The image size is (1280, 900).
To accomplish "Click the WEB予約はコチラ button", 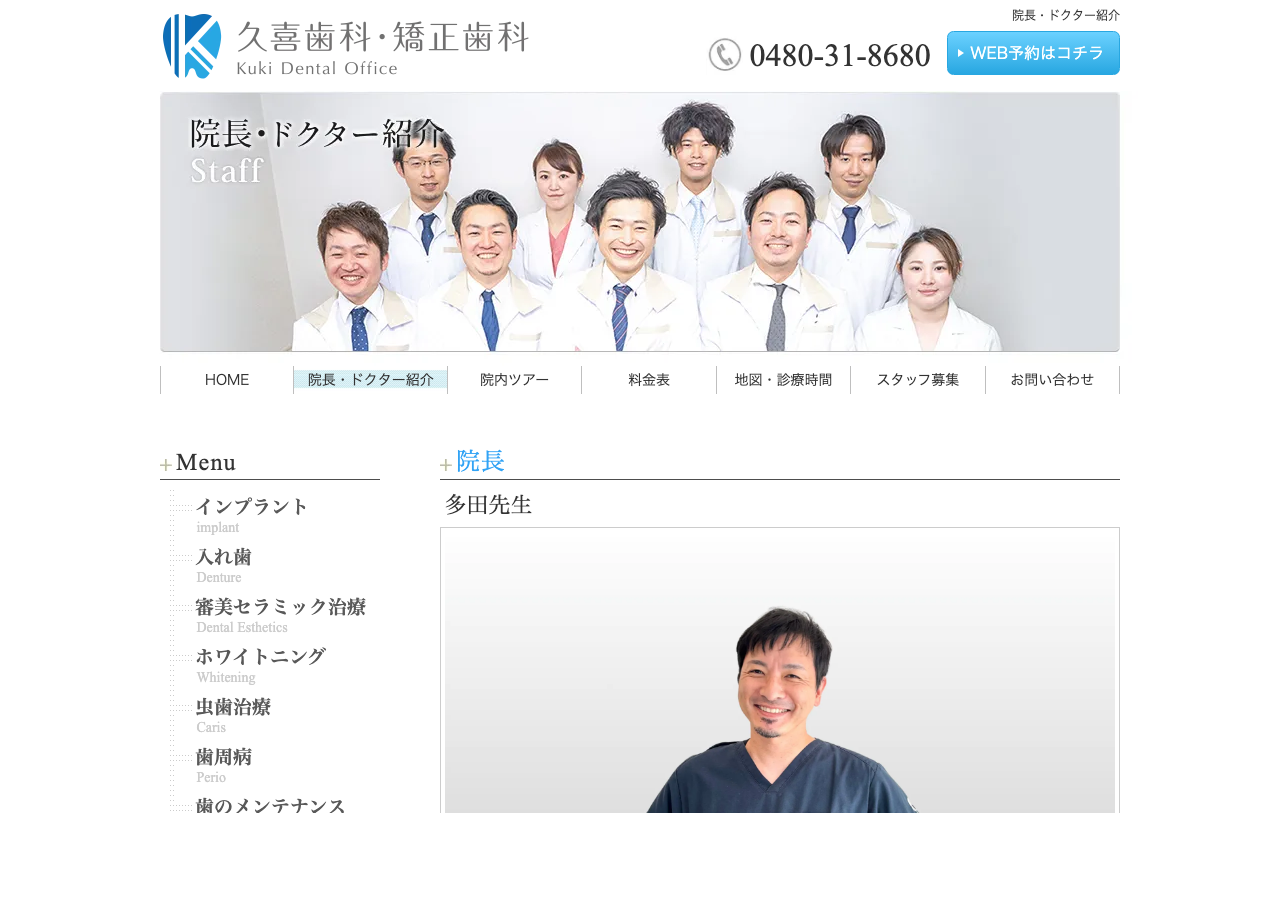I will 1033,53.
